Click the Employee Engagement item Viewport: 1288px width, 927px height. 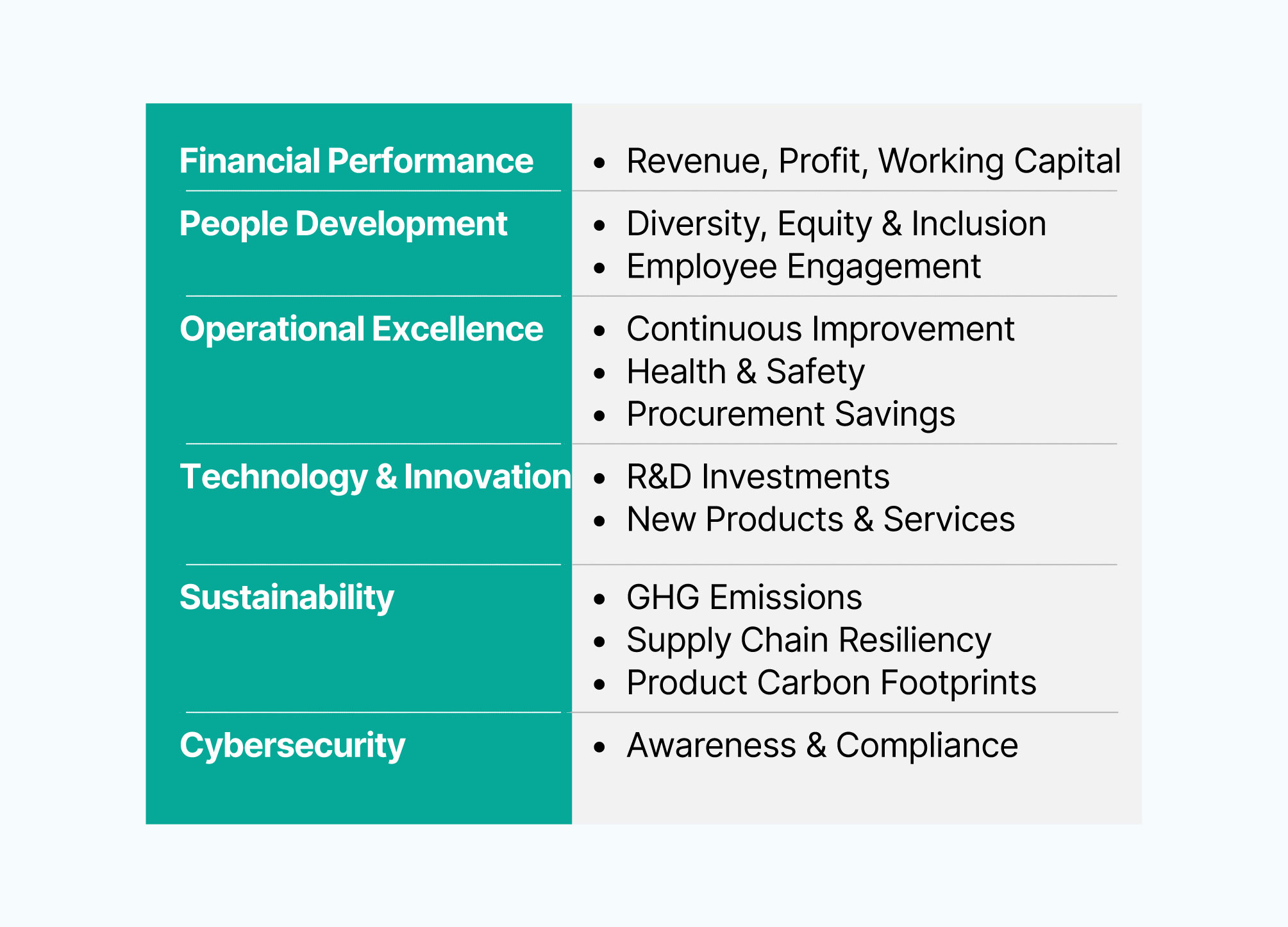803,266
